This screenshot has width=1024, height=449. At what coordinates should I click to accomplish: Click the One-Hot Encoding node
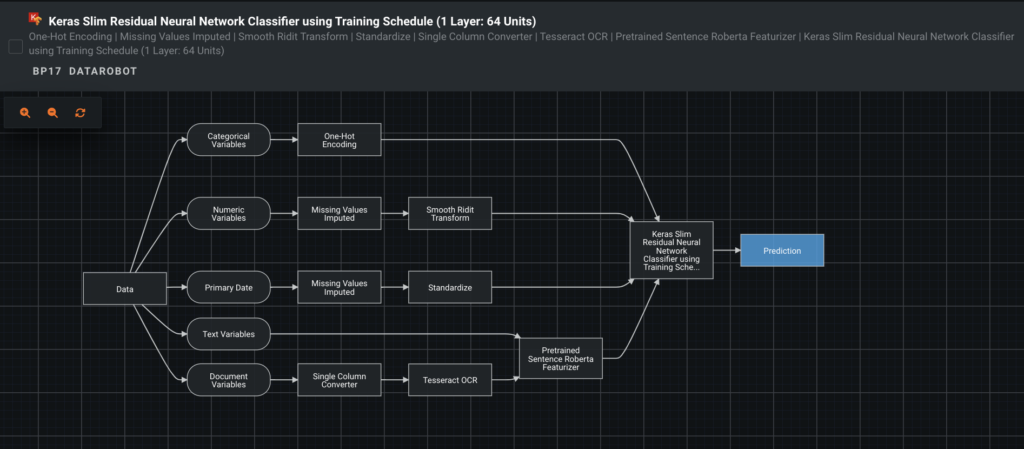[340, 140]
